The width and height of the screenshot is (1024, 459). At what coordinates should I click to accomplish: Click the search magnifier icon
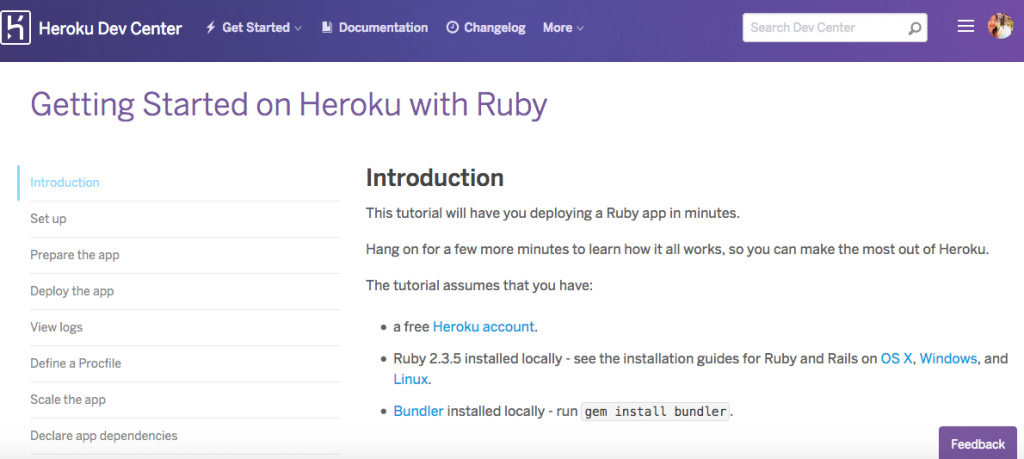click(x=914, y=28)
